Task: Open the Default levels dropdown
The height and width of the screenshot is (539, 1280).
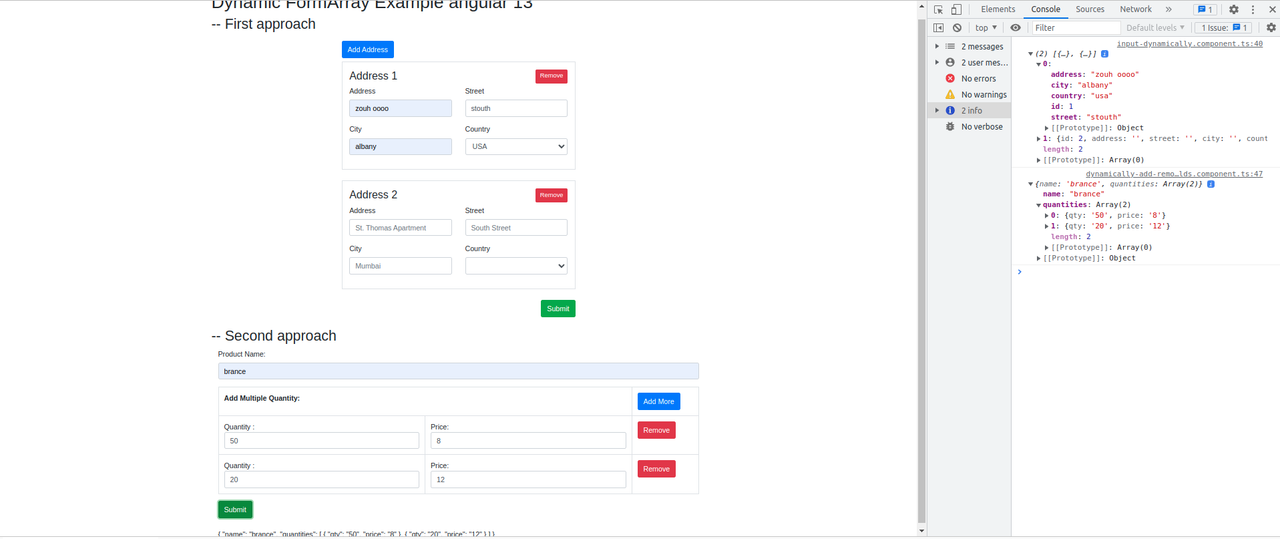Action: pyautogui.click(x=1155, y=28)
